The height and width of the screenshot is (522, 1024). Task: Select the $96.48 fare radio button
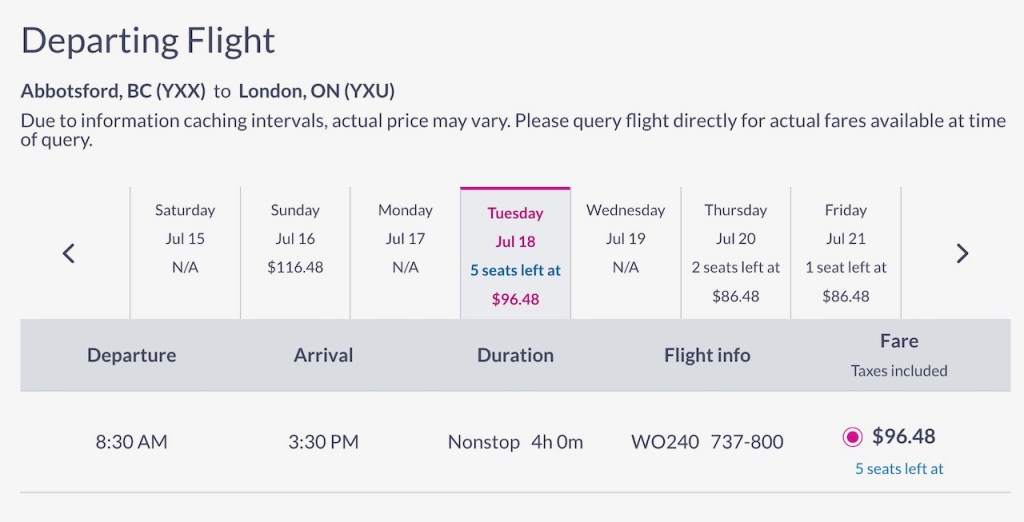coord(852,437)
